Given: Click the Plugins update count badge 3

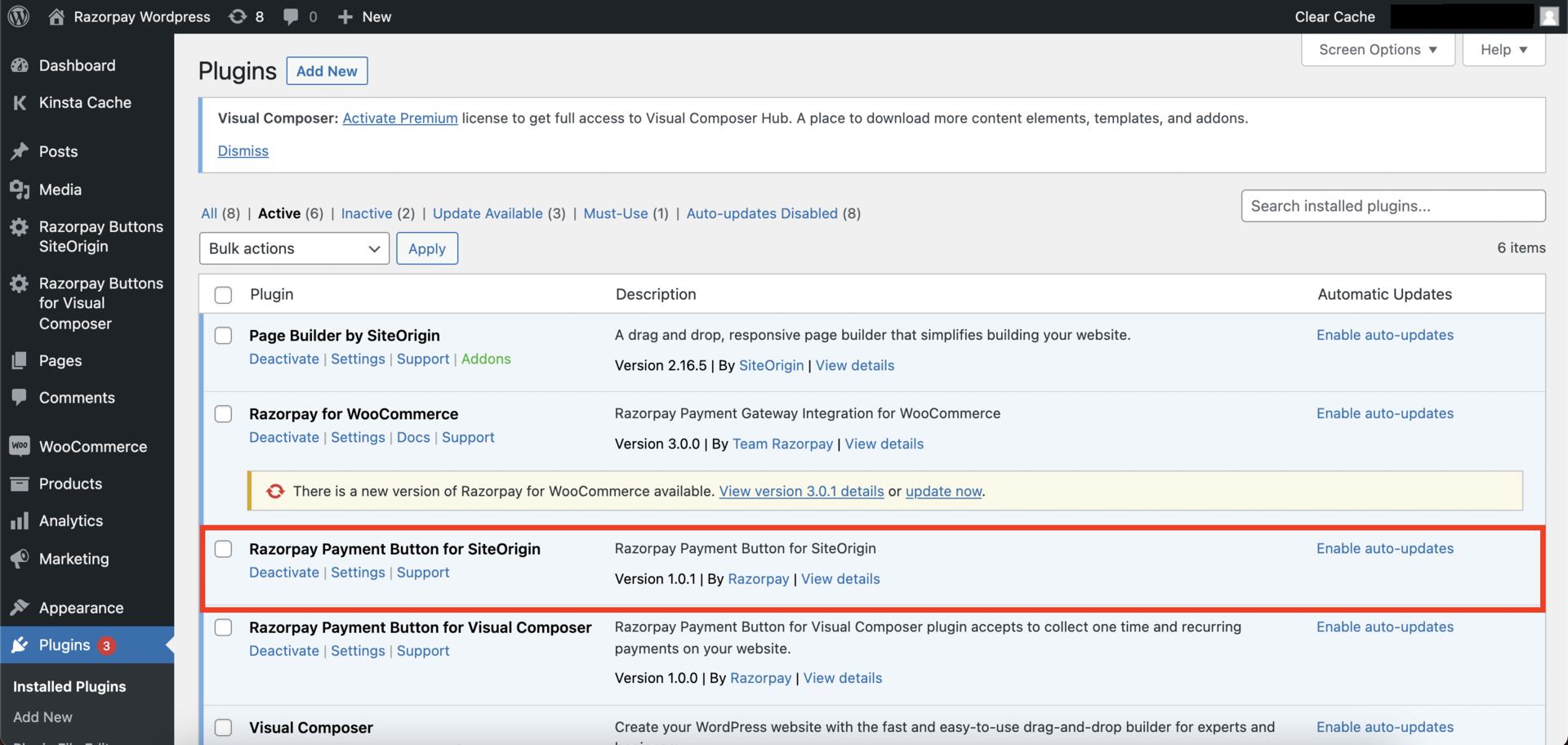Looking at the screenshot, I should [x=106, y=645].
